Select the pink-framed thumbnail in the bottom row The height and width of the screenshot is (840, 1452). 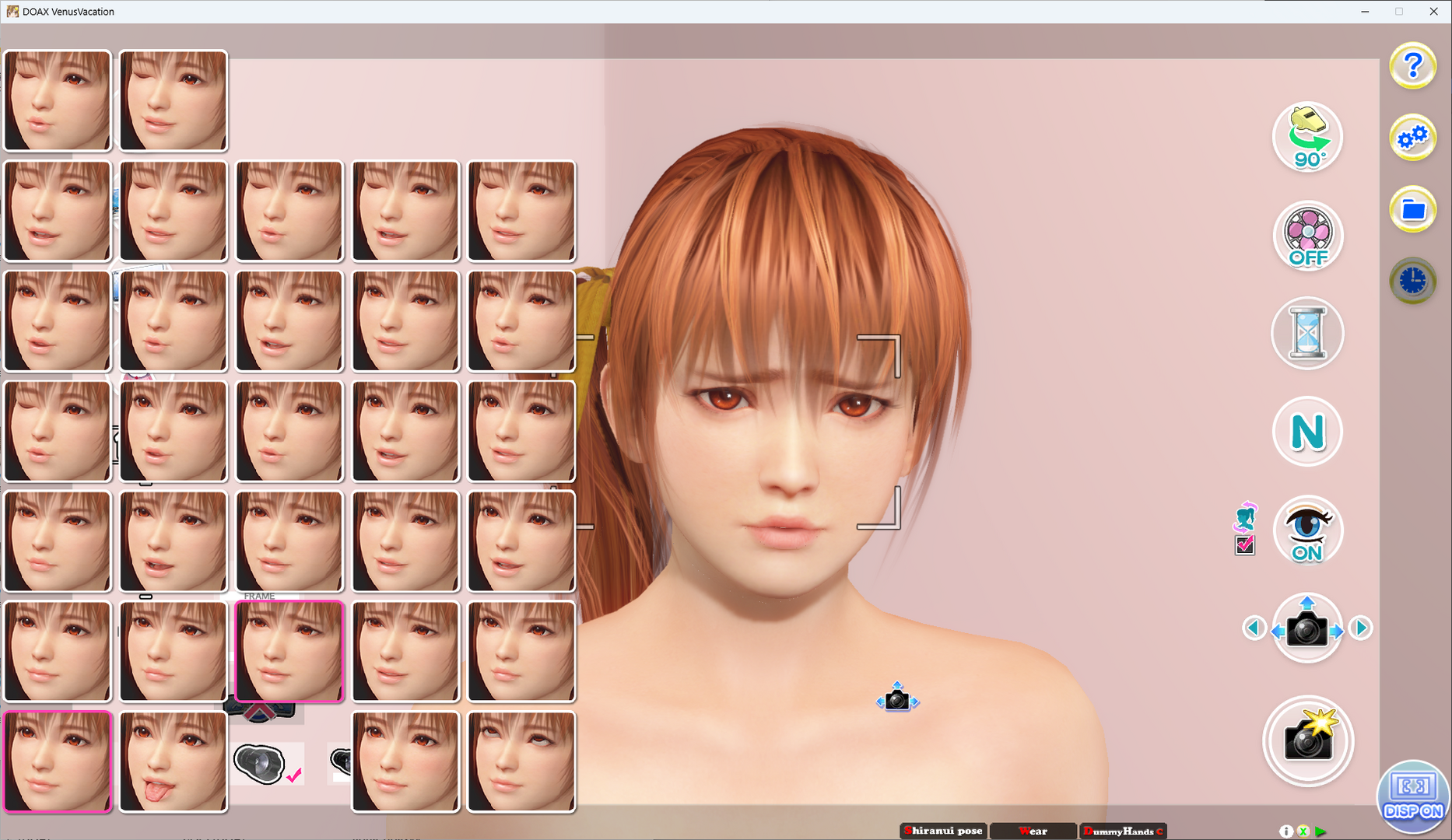58,762
